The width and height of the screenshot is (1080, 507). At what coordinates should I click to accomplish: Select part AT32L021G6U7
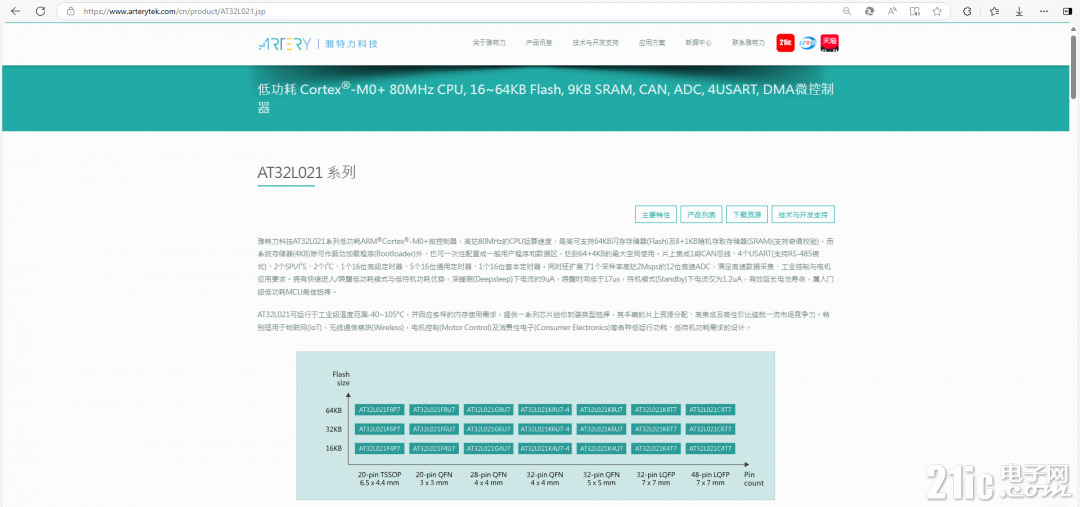pyautogui.click(x=489, y=429)
